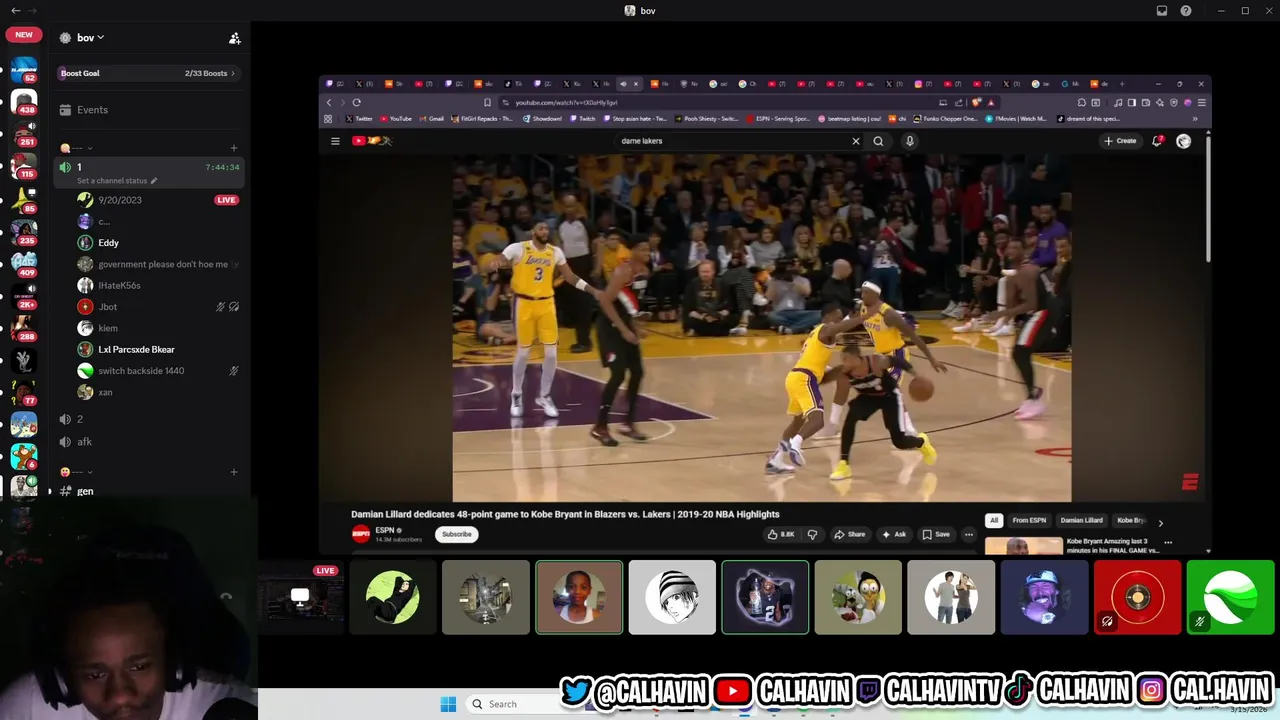Open the YouTube account avatar menu

coord(1184,141)
